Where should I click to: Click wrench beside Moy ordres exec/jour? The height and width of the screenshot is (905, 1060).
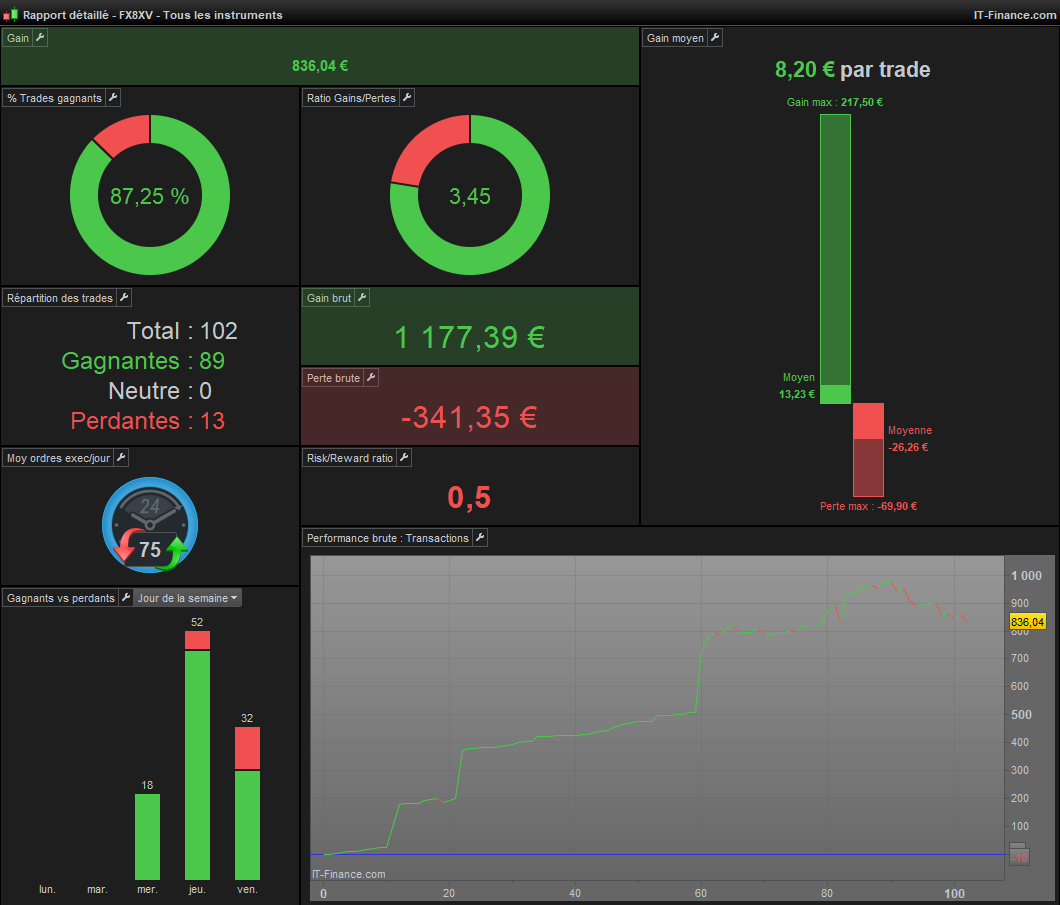pyautogui.click(x=121, y=458)
